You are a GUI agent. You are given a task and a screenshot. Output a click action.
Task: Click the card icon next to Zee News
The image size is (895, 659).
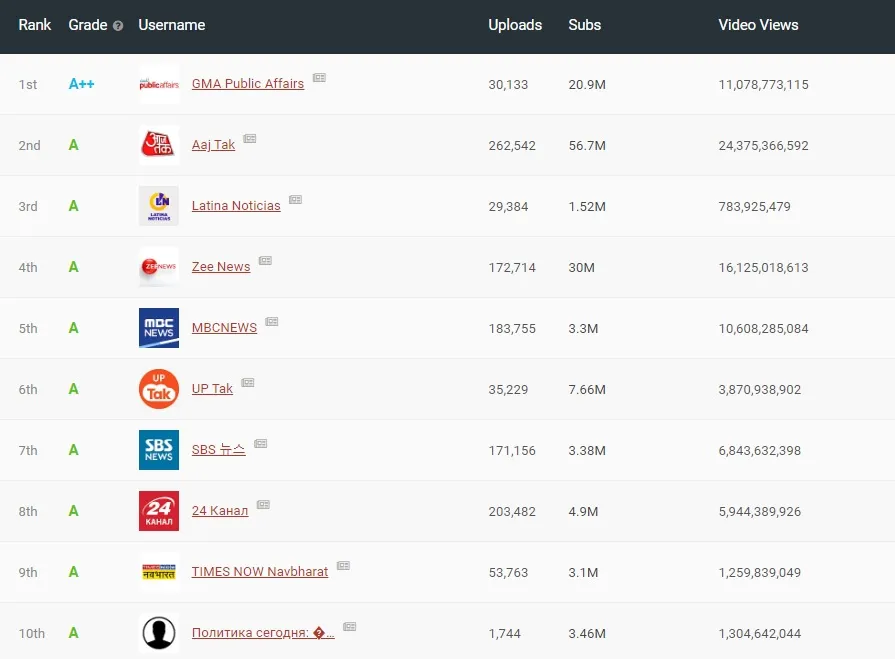point(265,261)
